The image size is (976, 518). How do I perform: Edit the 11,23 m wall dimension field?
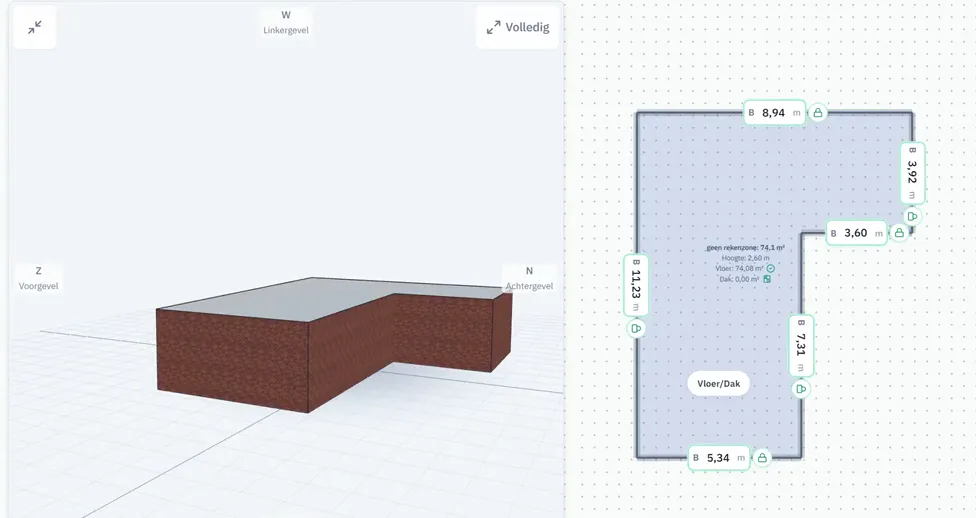(x=636, y=285)
